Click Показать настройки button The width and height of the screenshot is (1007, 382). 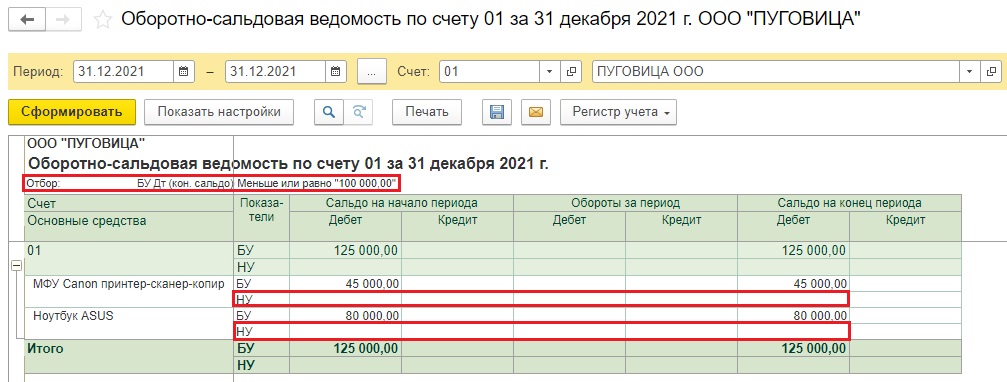pos(219,112)
